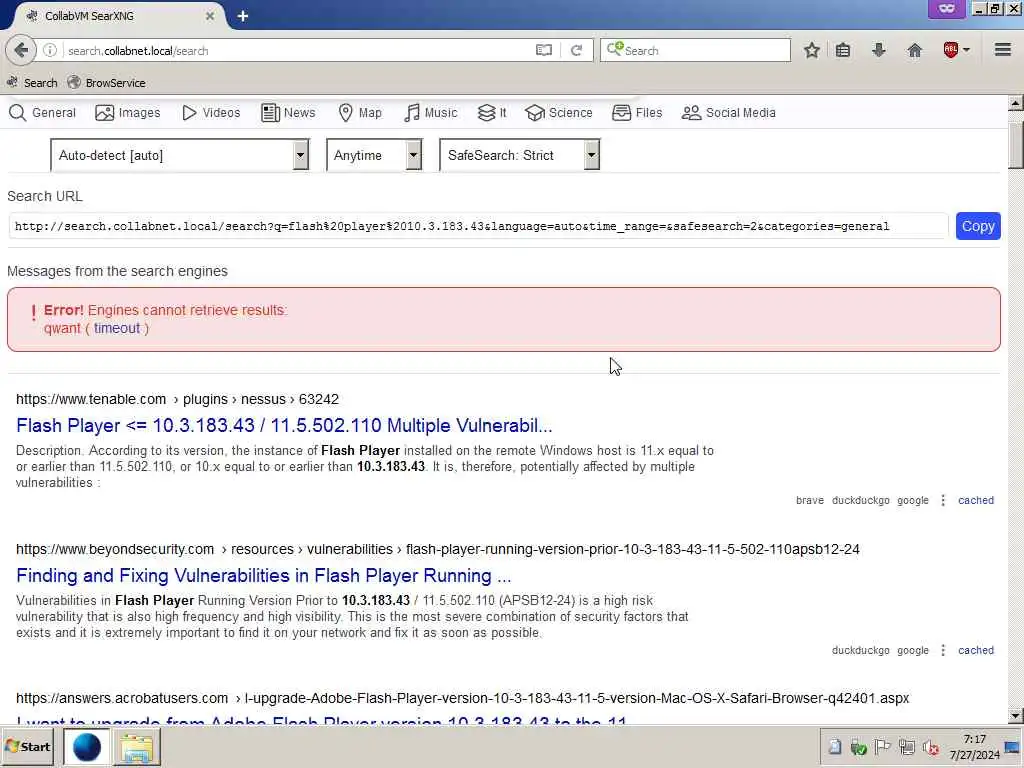Click the search engine magnifier icon
1024x768 pixels.
click(x=615, y=50)
